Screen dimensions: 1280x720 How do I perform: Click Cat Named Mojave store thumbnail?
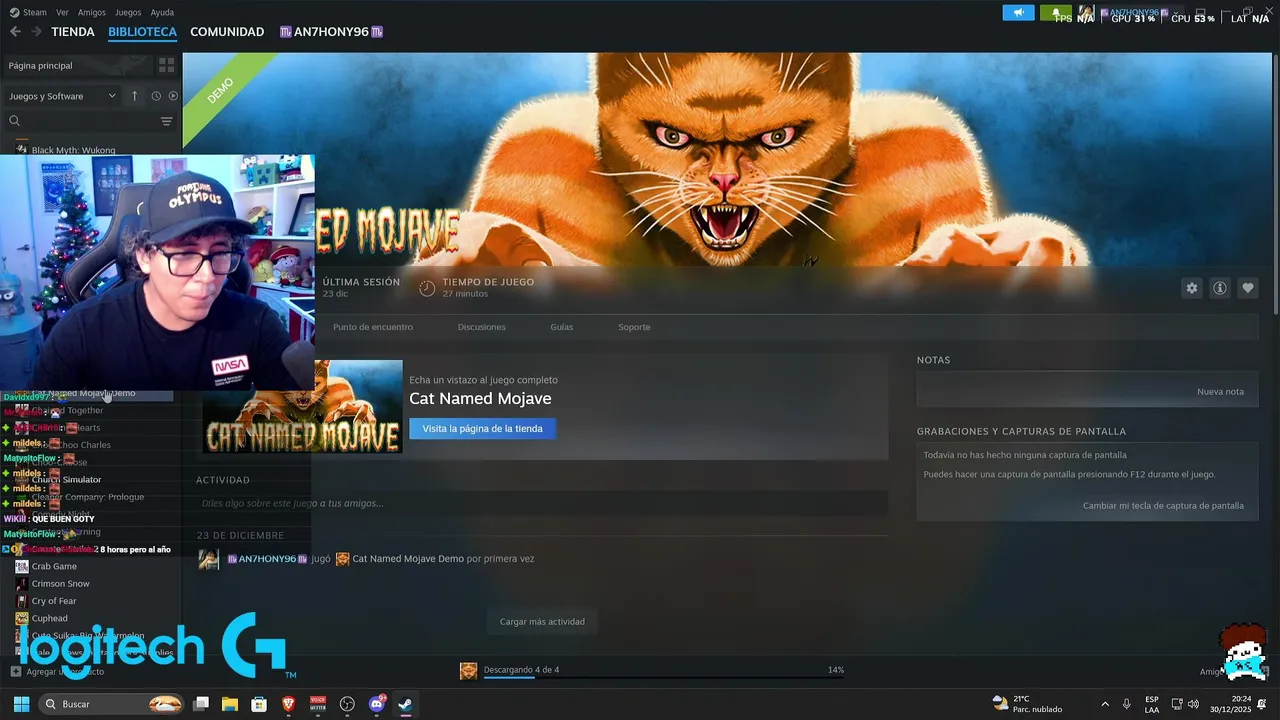pyautogui.click(x=302, y=406)
